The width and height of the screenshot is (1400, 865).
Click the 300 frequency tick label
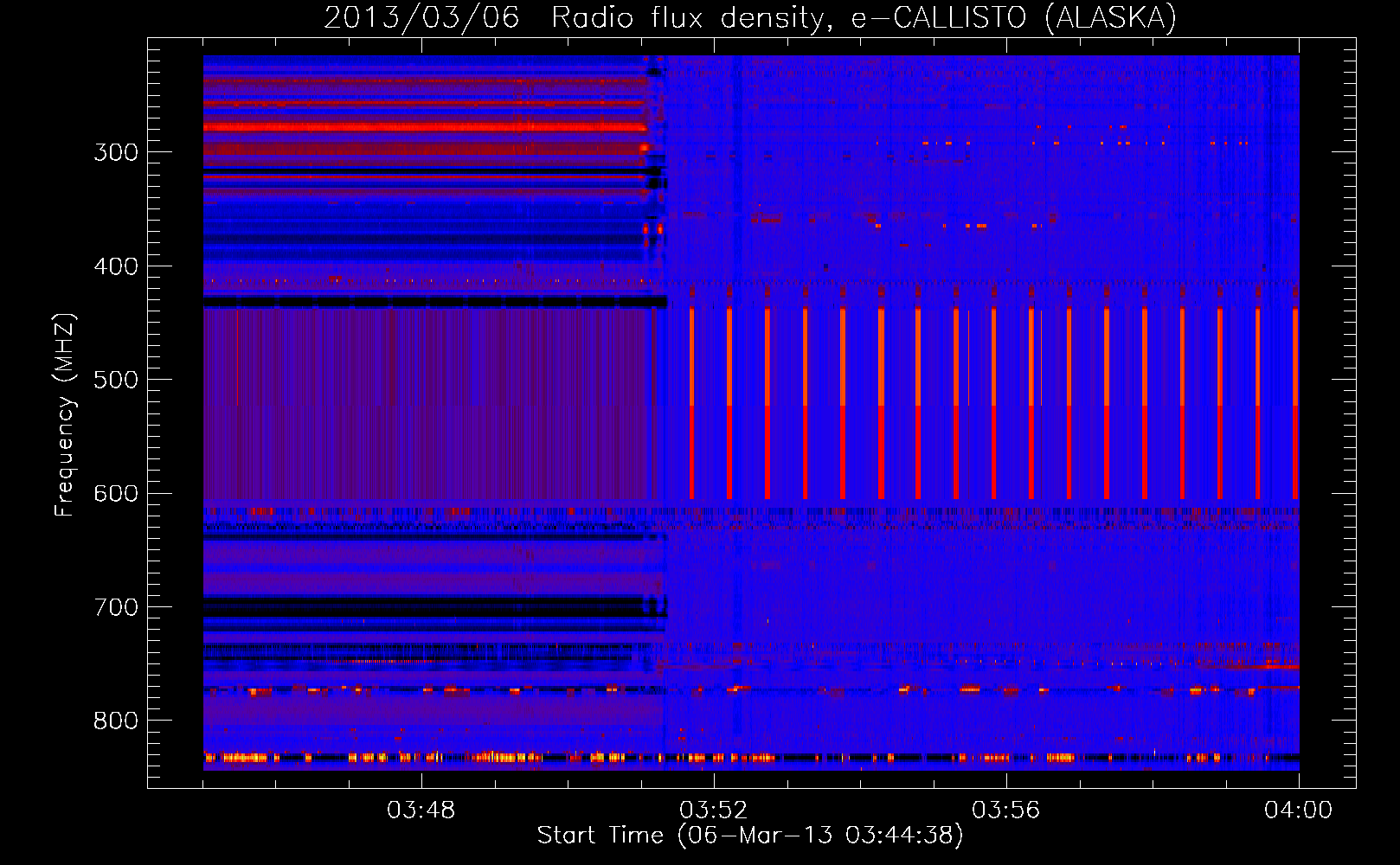[x=116, y=152]
